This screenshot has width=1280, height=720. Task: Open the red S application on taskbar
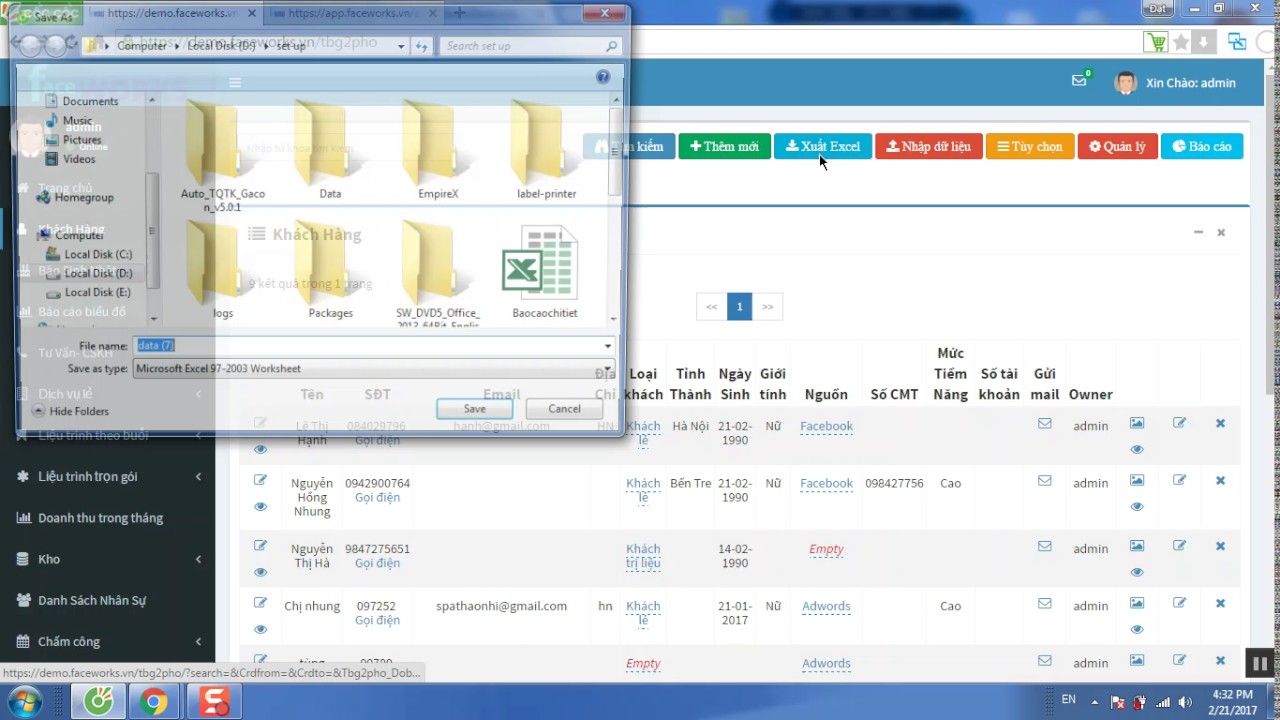[x=214, y=701]
